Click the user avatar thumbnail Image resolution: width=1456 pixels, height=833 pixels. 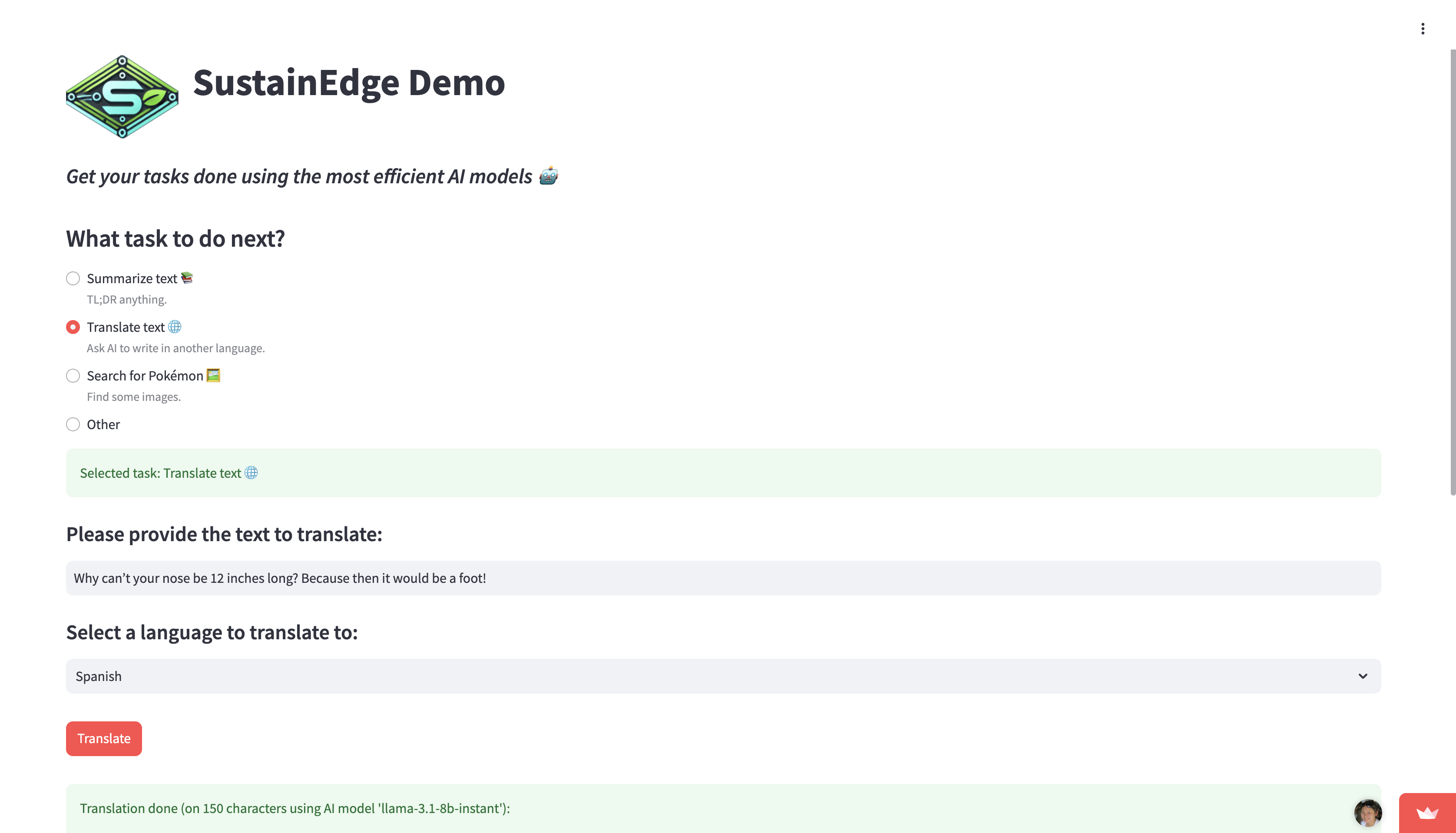(1367, 813)
